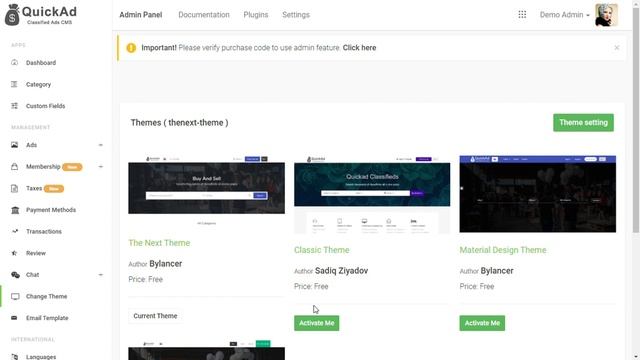This screenshot has width=640, height=360.
Task: Click the Taxes document icon
Action: coord(15,188)
